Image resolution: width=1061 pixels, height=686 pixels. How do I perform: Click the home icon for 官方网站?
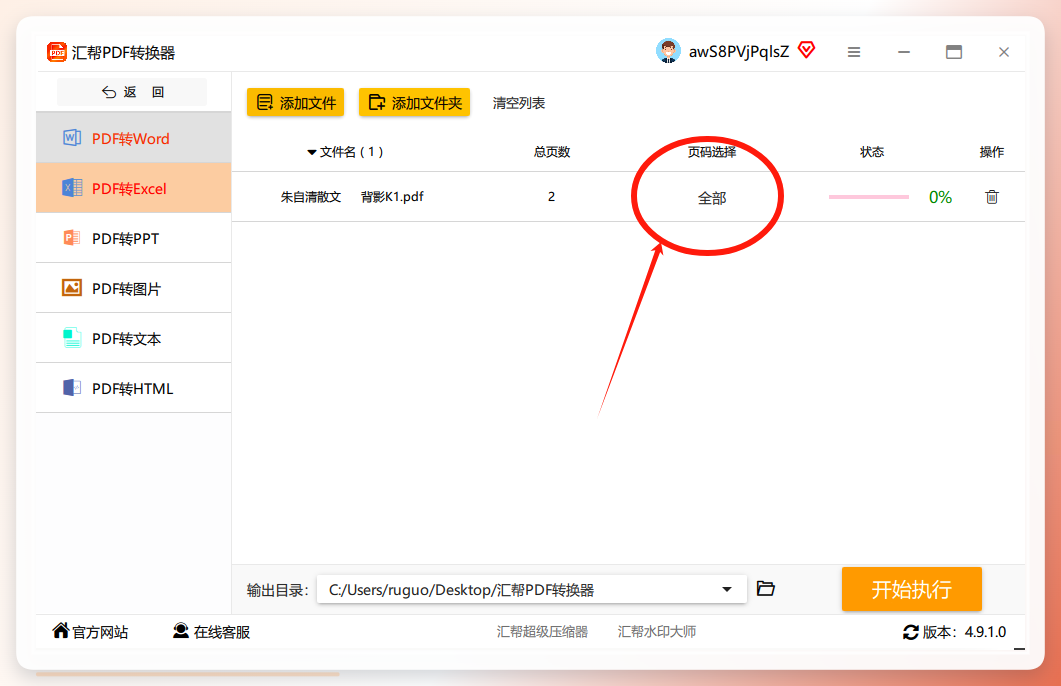tap(61, 631)
